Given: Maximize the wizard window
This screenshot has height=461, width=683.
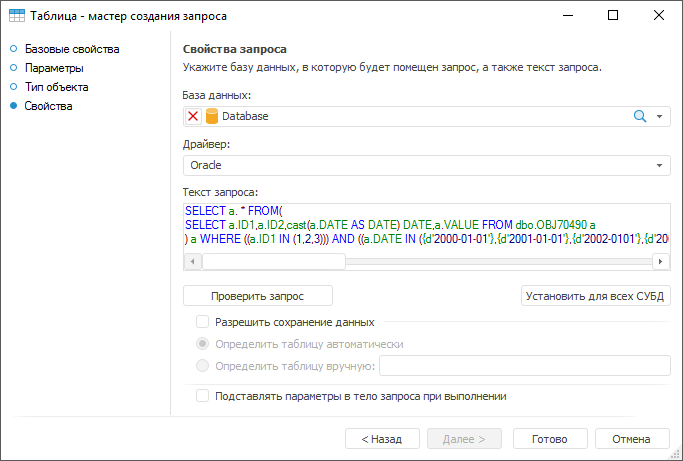Looking at the screenshot, I should (613, 16).
